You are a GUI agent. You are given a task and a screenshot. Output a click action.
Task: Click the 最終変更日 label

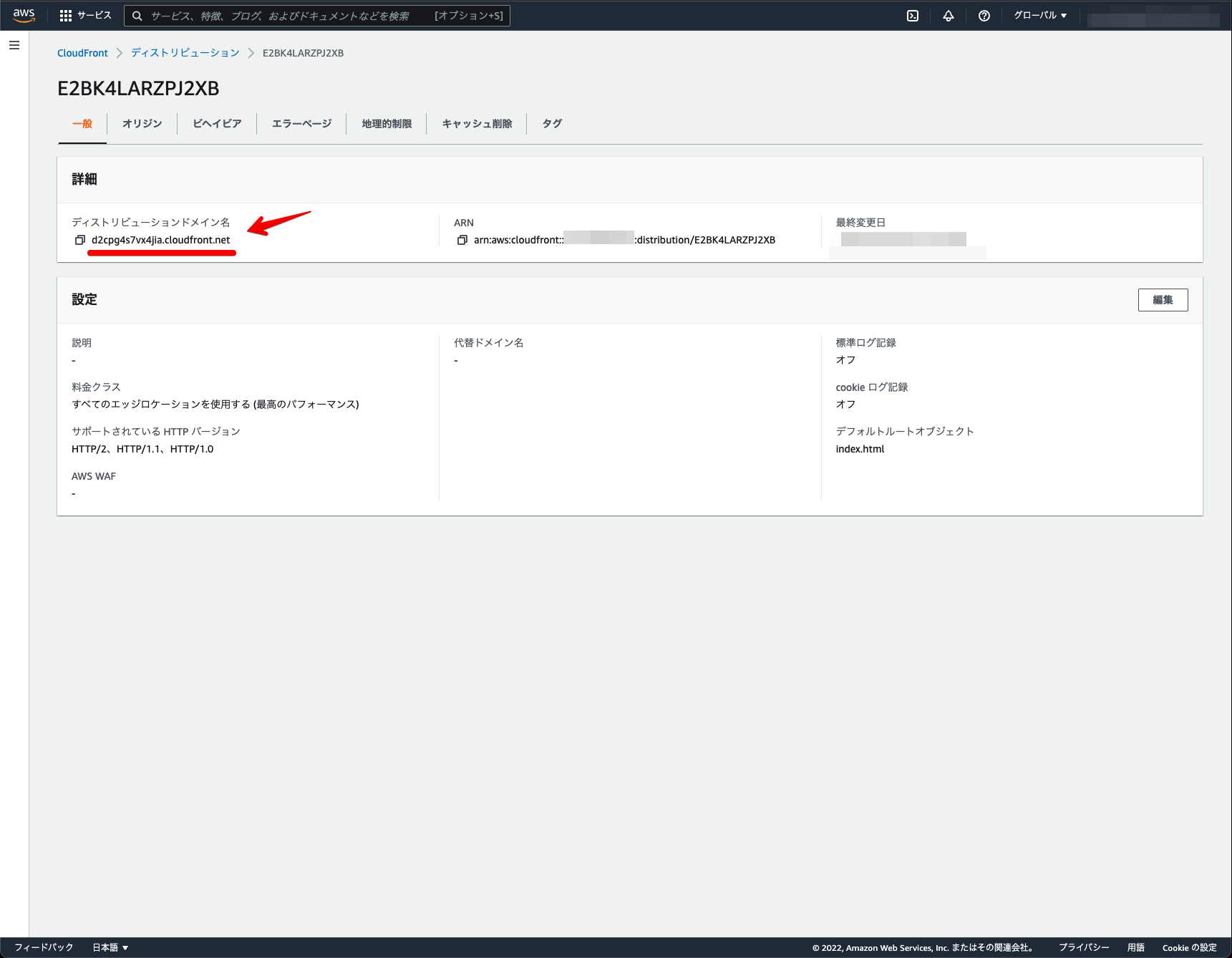coord(860,223)
